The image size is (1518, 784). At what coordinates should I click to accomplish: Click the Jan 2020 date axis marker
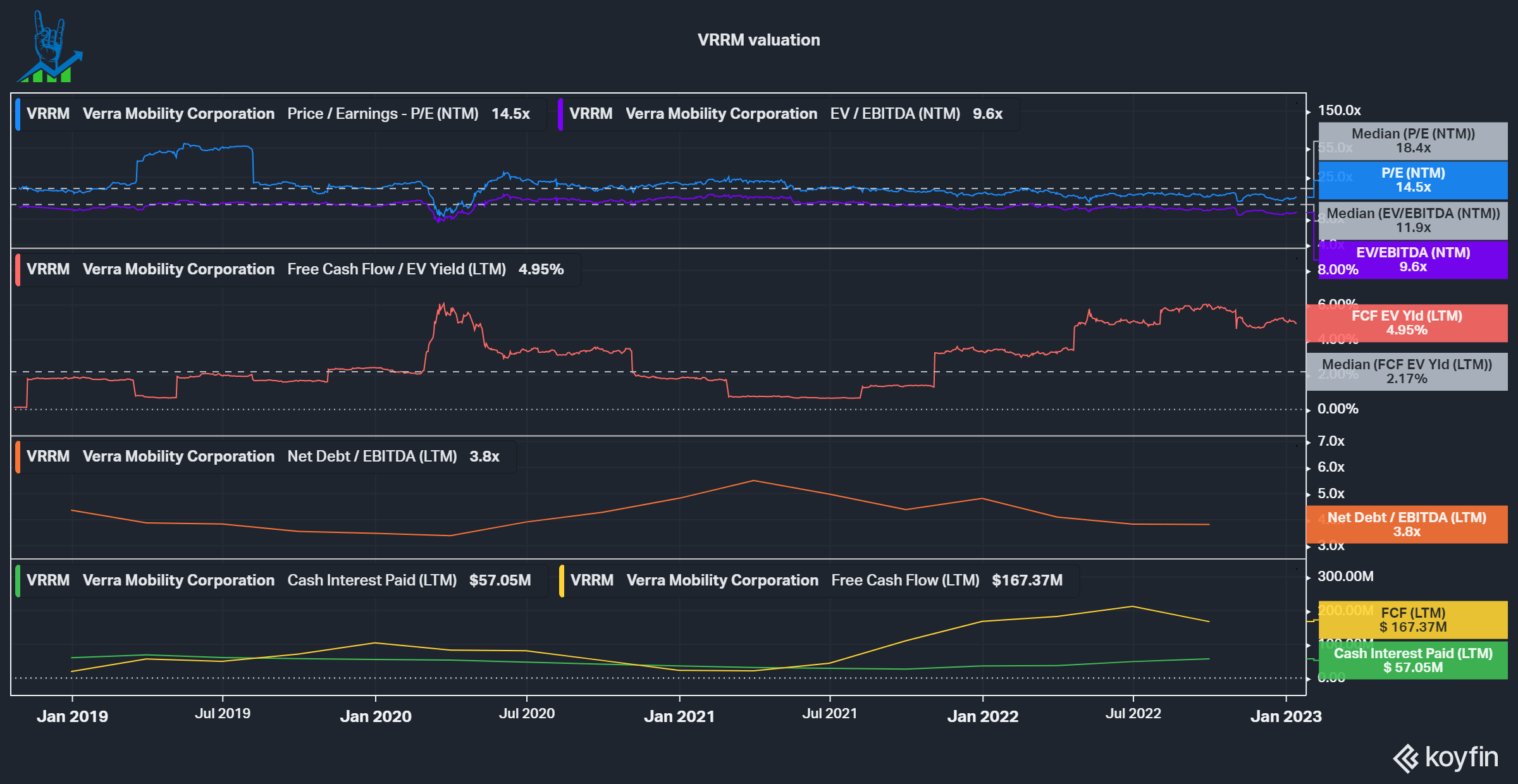coord(376,716)
